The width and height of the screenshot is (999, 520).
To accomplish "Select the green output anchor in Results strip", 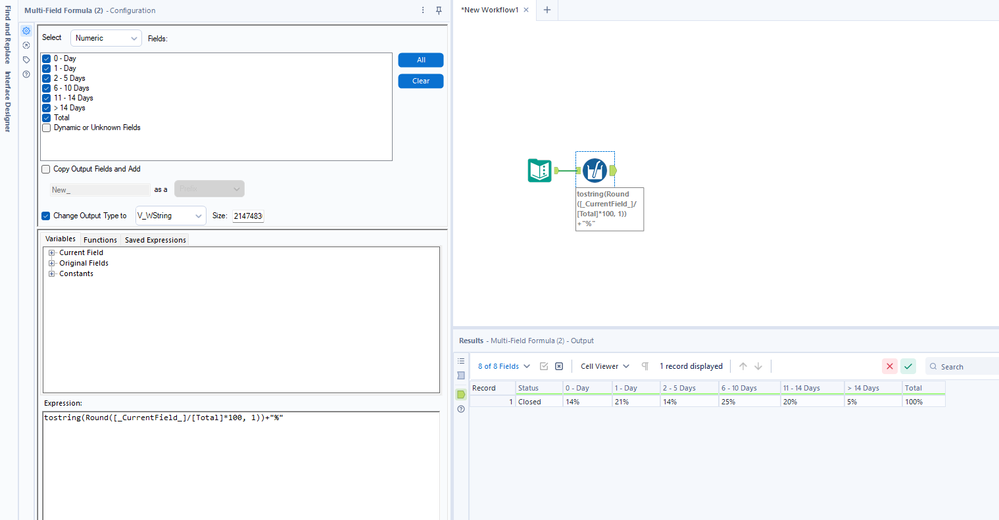I will (x=461, y=394).
